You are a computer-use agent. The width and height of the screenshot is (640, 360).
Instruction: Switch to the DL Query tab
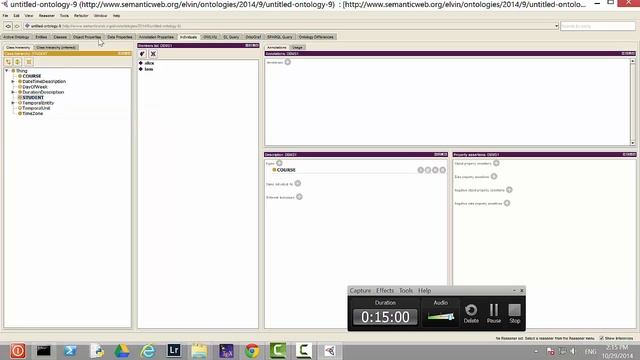(231, 37)
